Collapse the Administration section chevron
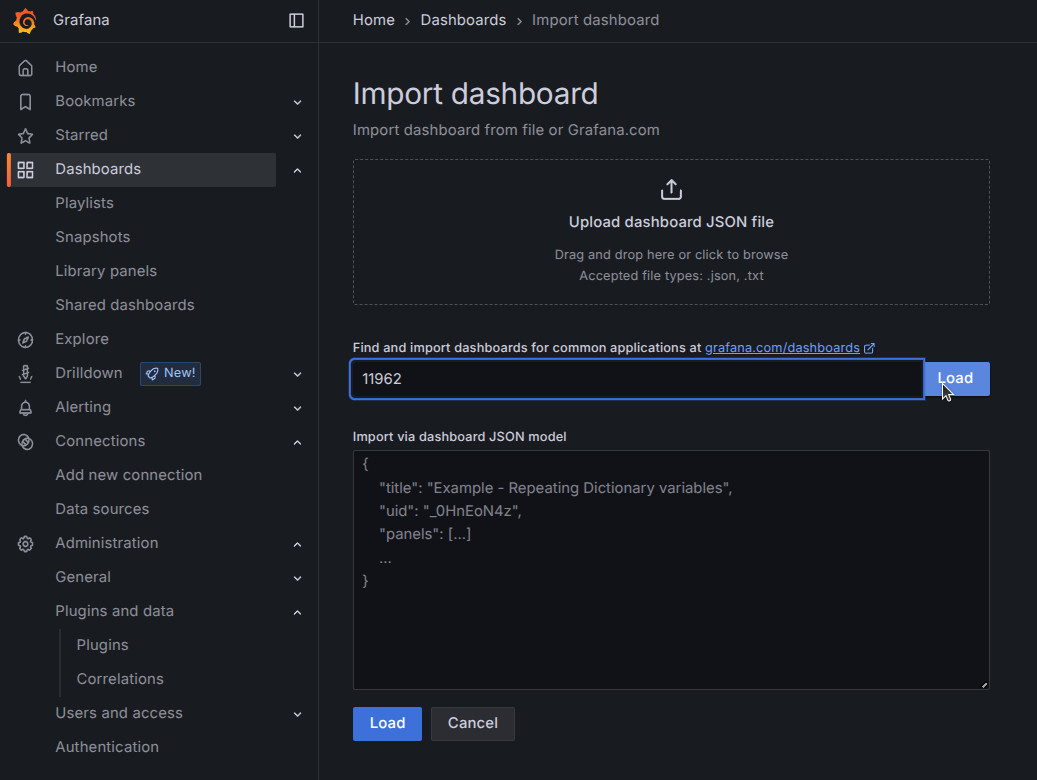The width and height of the screenshot is (1037, 780). click(297, 544)
